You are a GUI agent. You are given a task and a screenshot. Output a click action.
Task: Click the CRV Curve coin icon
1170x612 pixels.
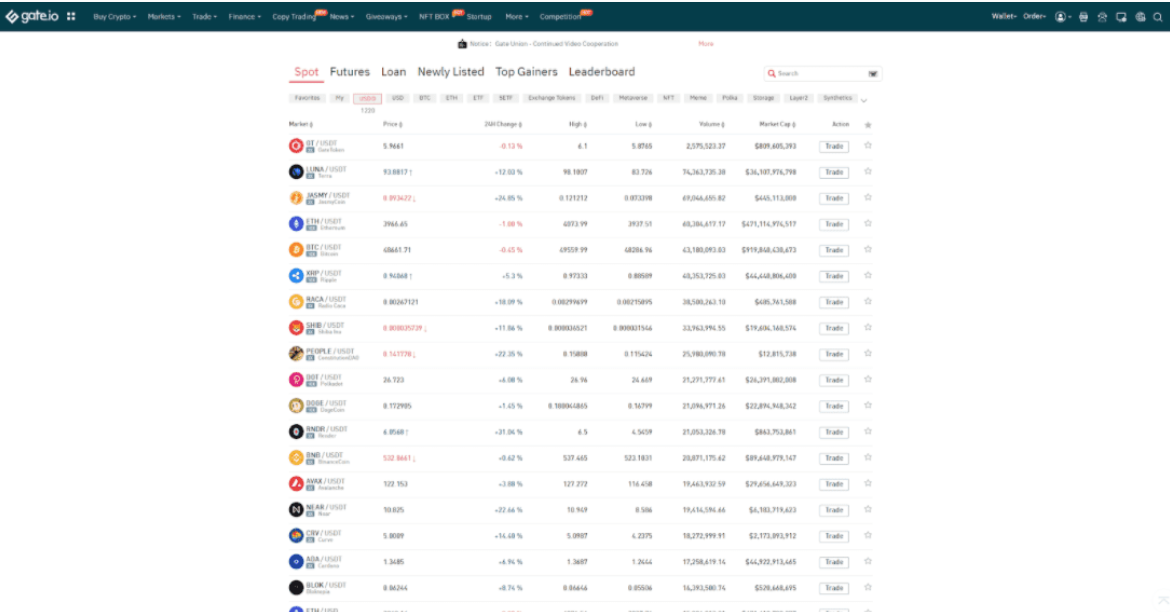[x=296, y=536]
